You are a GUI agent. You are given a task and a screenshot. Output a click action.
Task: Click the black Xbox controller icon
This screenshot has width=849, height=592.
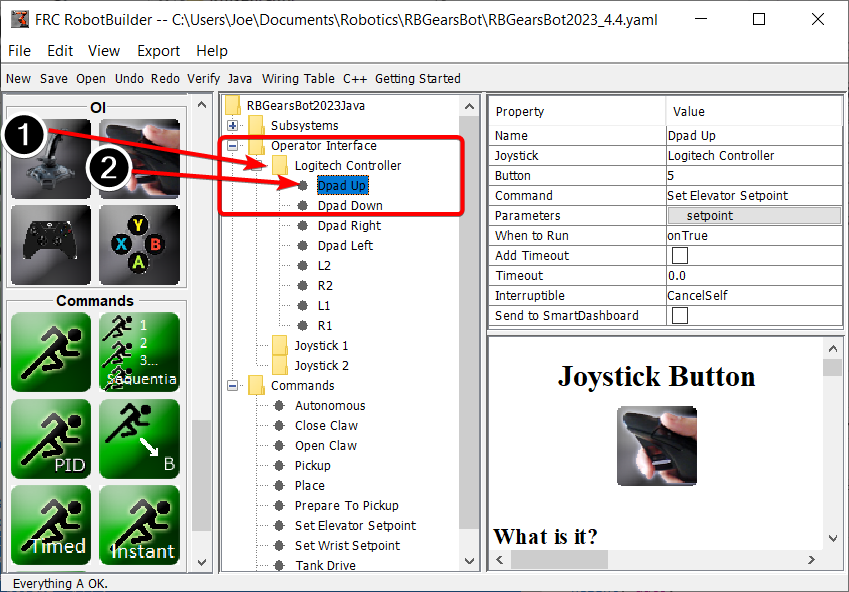click(x=51, y=242)
